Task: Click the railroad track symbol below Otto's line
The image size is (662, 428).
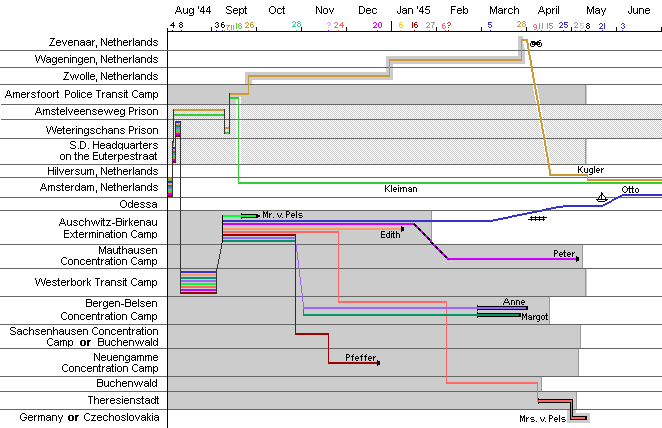Action: point(538,218)
